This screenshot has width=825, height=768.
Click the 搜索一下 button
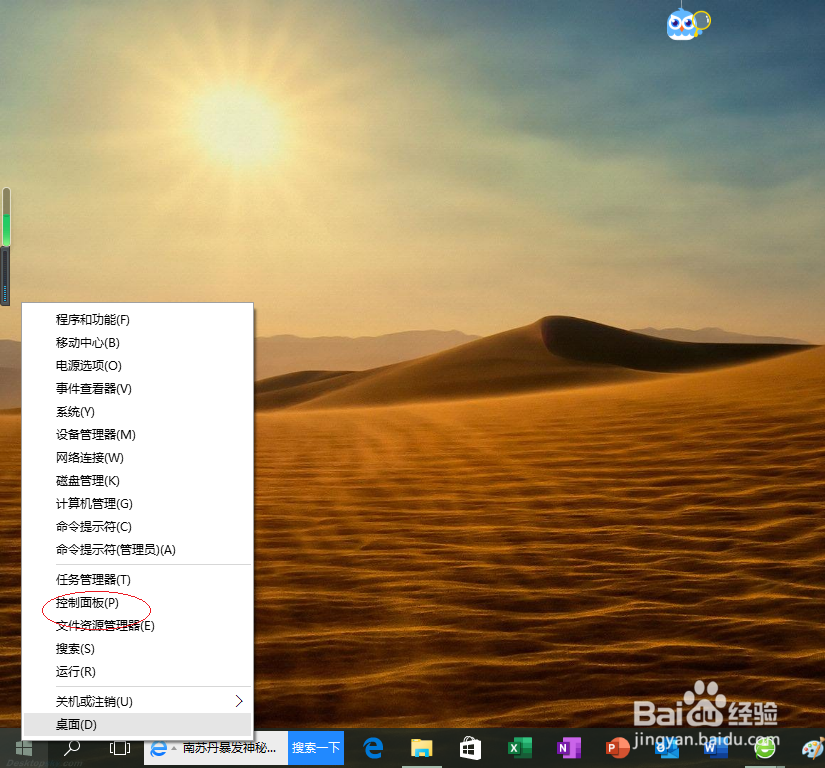tap(316, 747)
